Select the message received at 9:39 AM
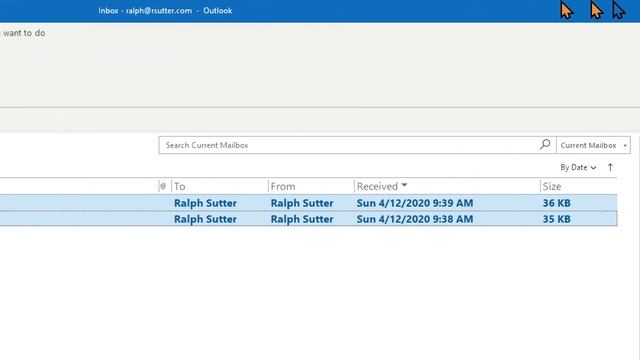Viewport: 640px width, 360px height. point(309,203)
